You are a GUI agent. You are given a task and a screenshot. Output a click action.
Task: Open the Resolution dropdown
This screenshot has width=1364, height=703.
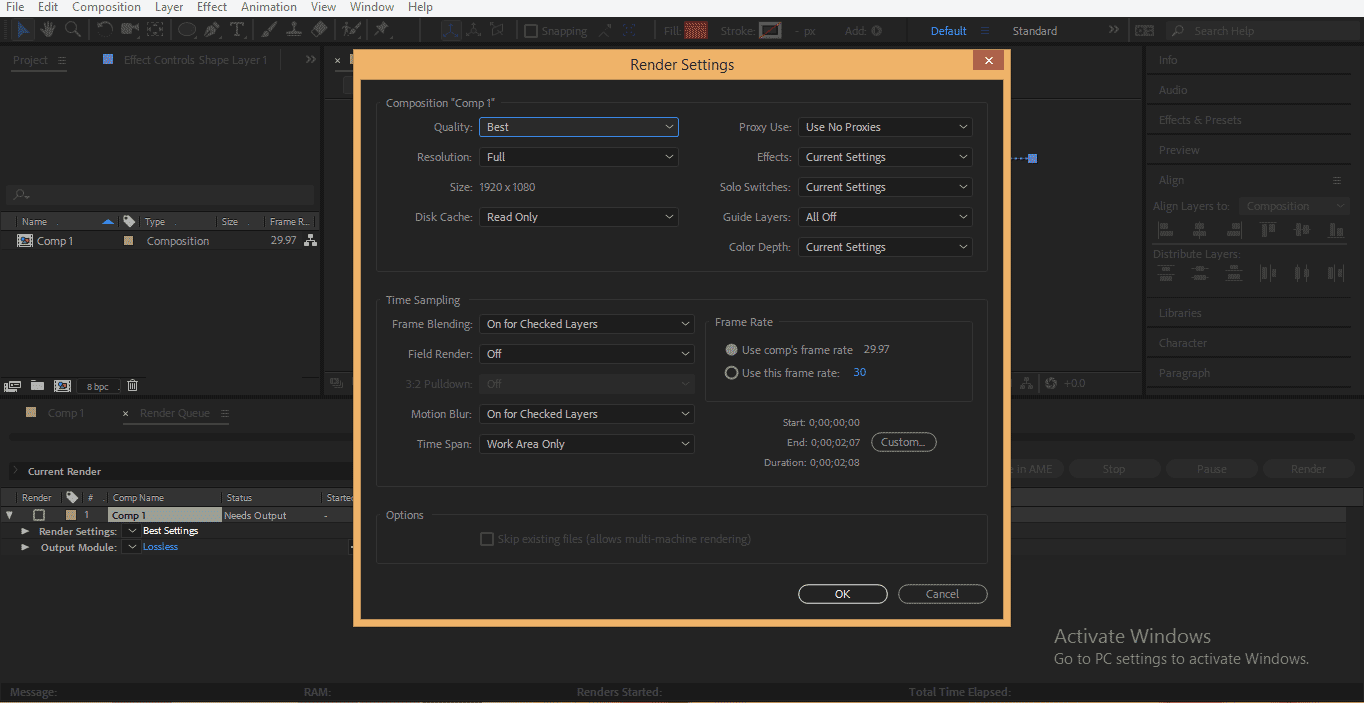pos(579,157)
